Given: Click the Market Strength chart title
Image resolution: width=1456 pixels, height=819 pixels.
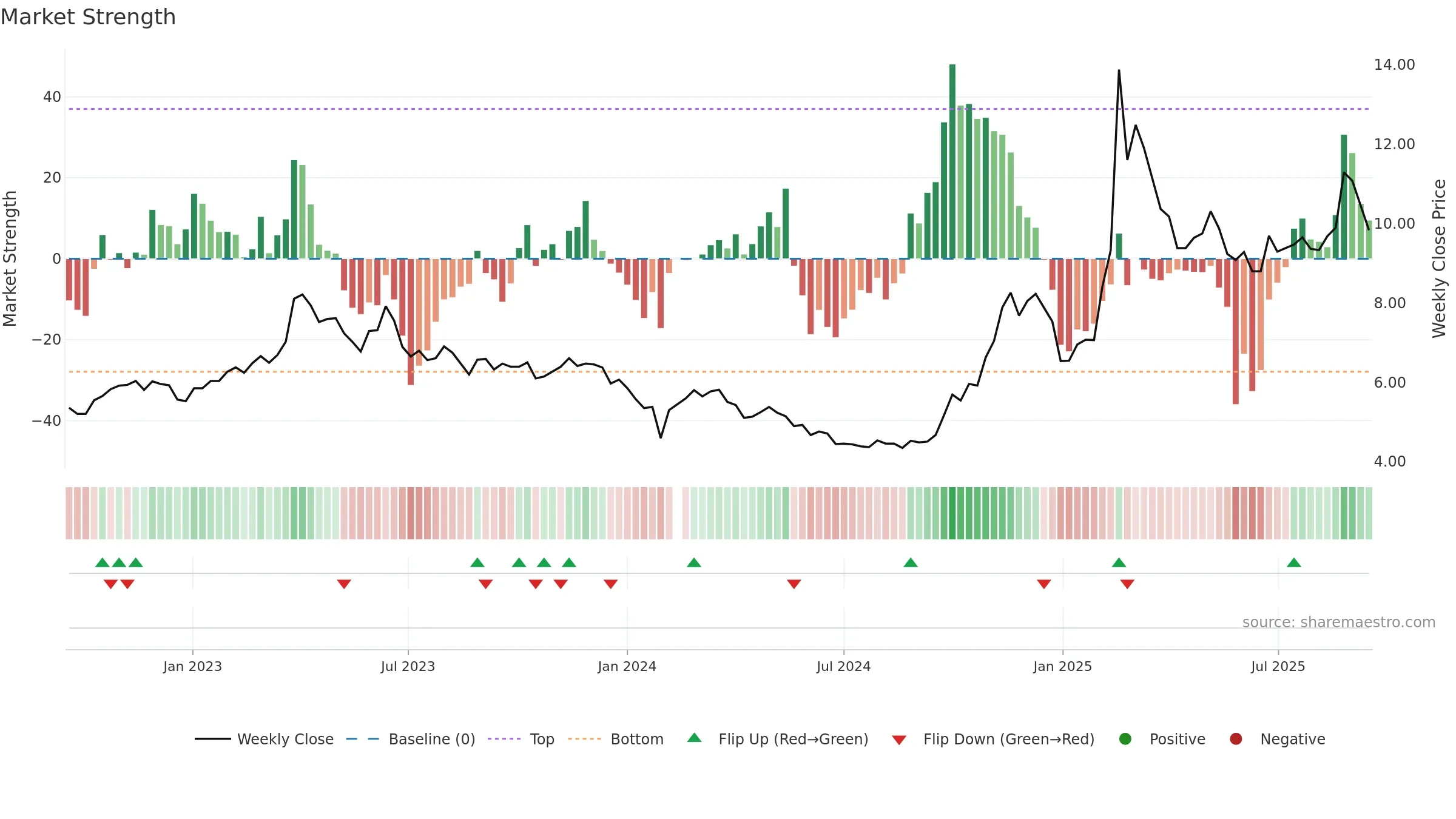Looking at the screenshot, I should pyautogui.click(x=88, y=17).
